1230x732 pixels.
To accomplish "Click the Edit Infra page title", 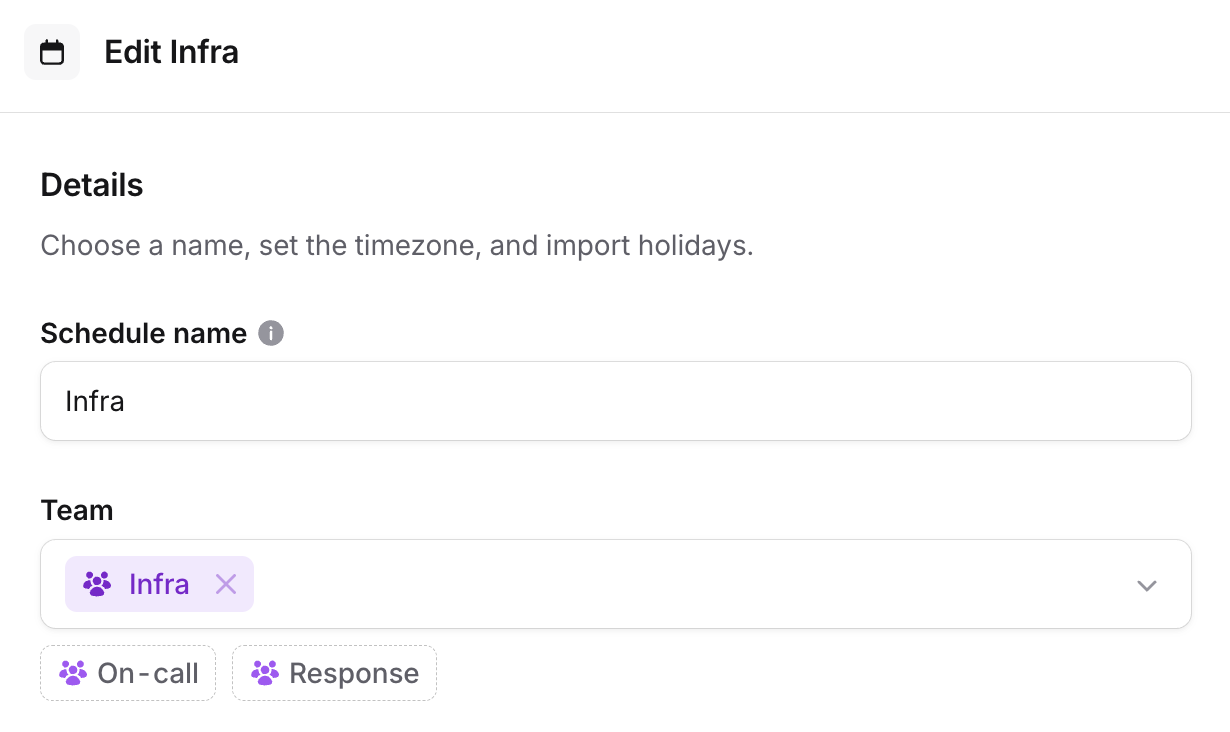I will [171, 52].
